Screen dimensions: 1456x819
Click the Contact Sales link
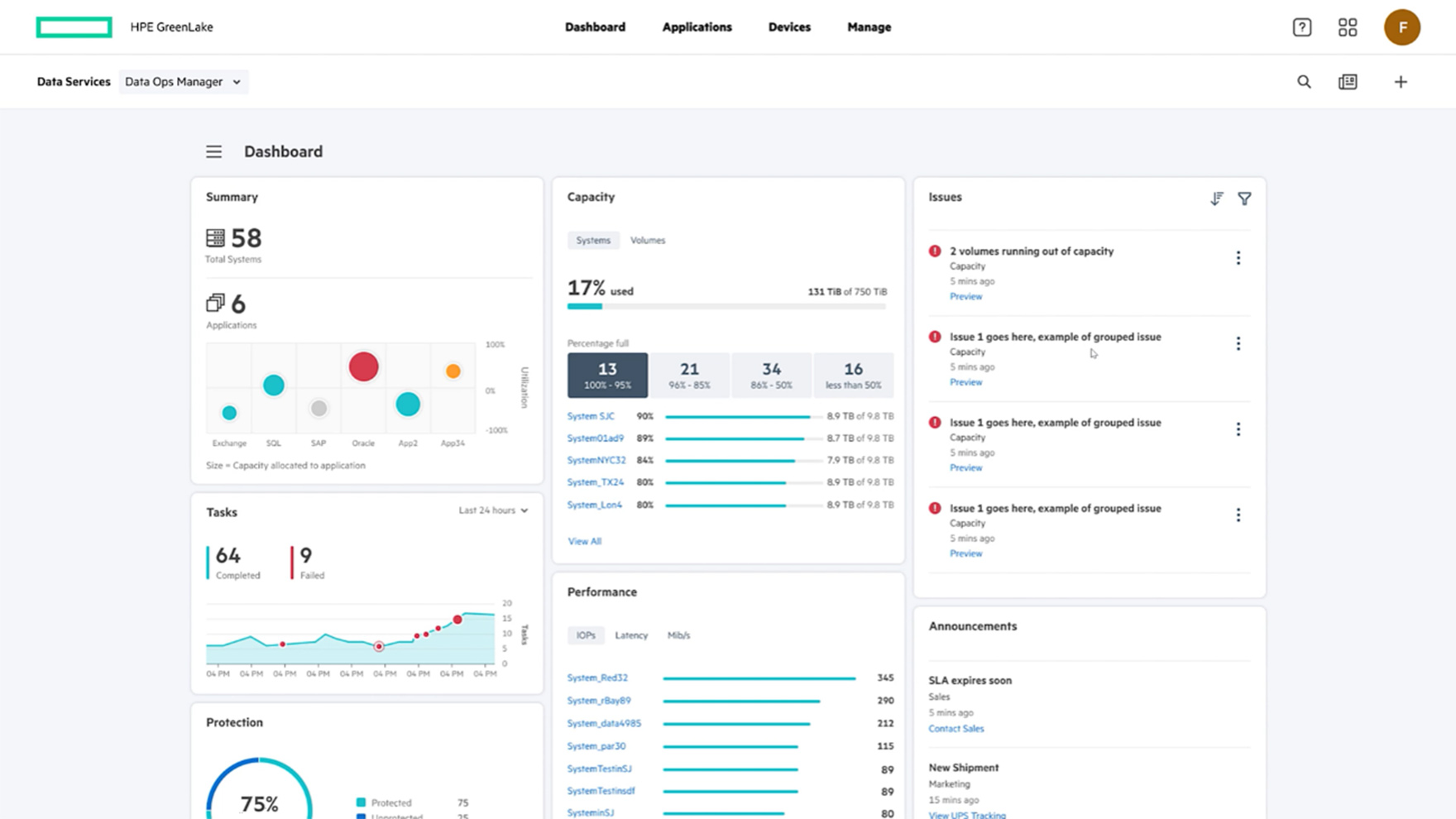[955, 729]
